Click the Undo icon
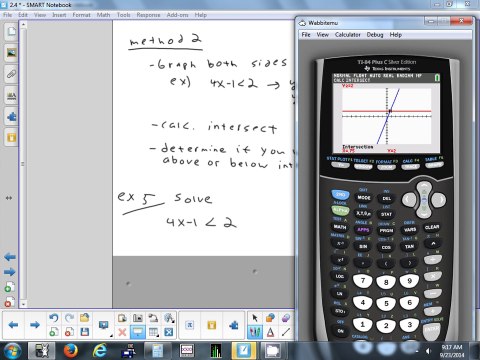Image resolution: width=480 pixels, height=360 pixels. [54, 318]
